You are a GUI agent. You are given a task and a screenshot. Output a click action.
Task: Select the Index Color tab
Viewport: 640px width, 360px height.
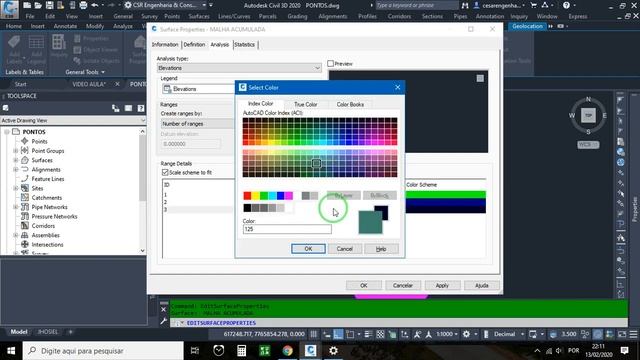(x=260, y=104)
